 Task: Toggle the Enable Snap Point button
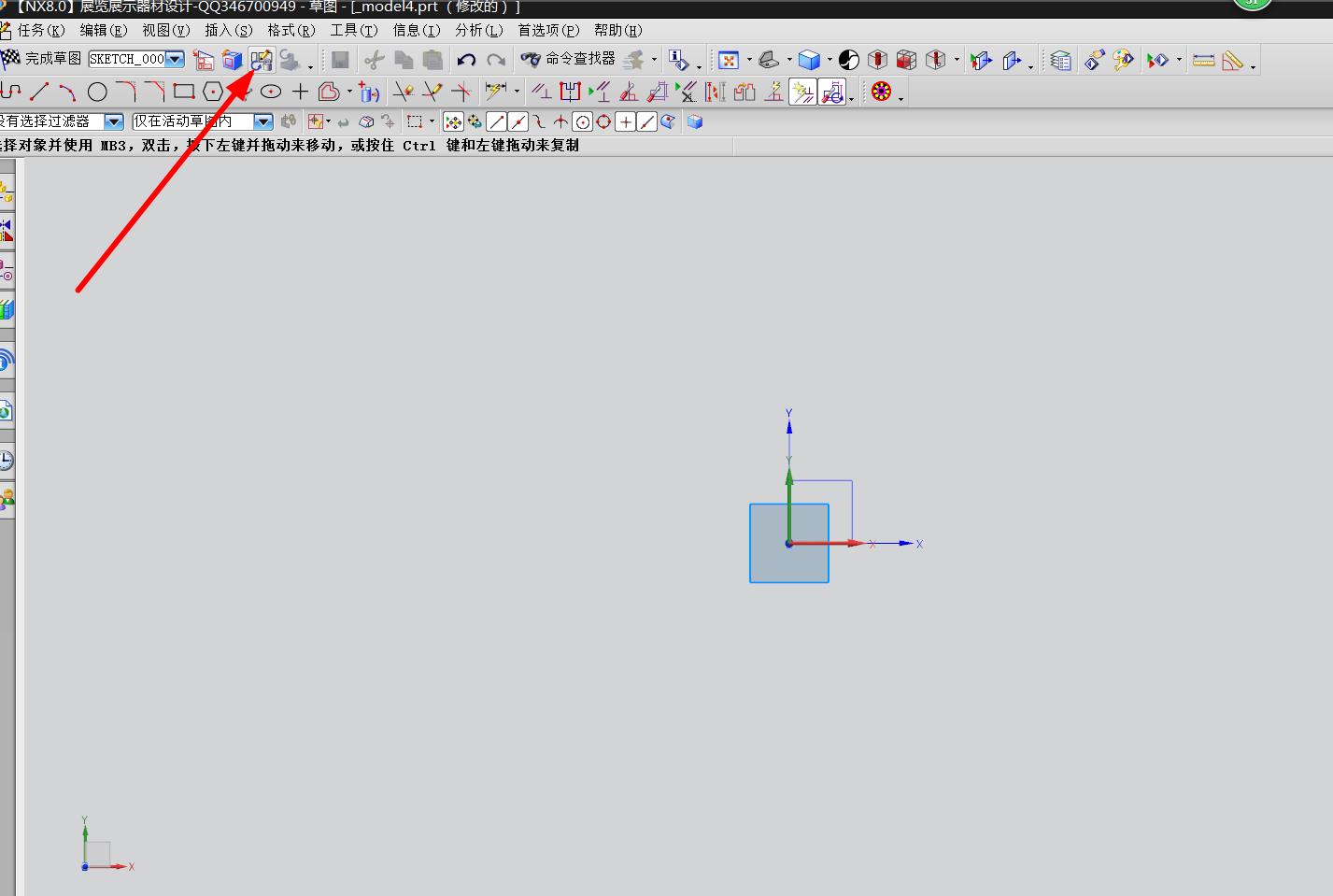[x=453, y=121]
